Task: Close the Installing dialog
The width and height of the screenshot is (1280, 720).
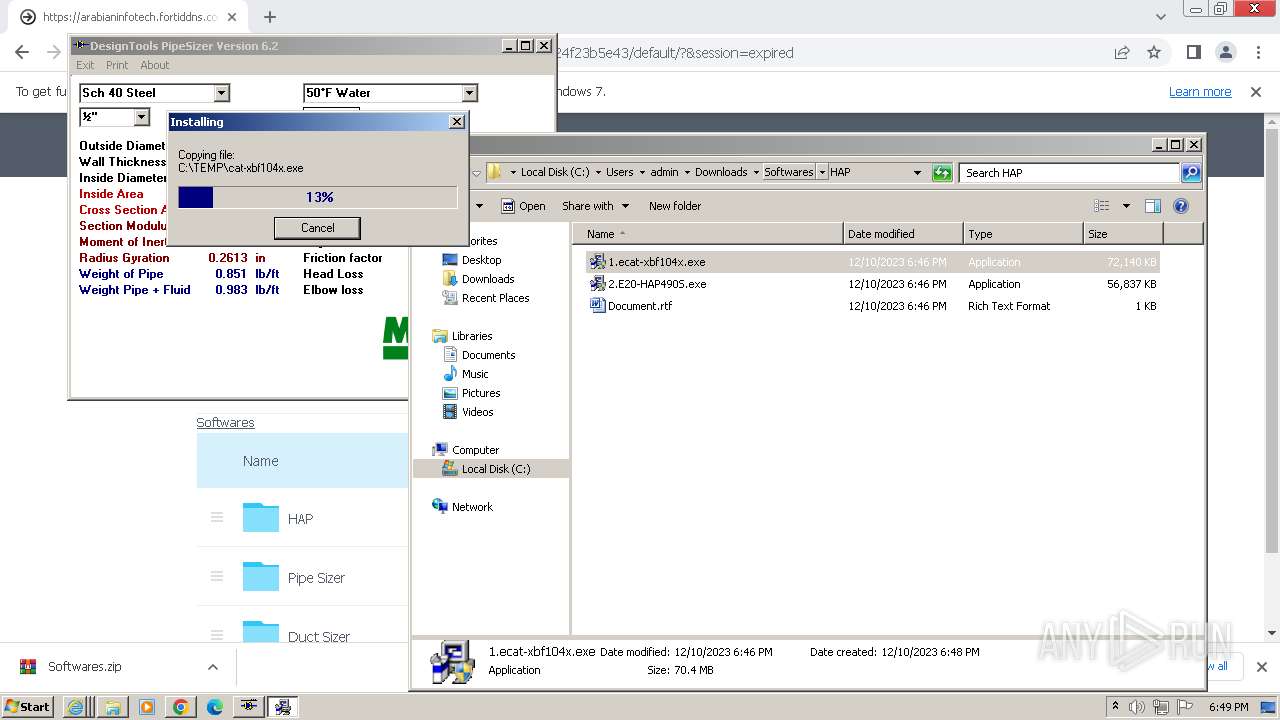Action: [457, 122]
